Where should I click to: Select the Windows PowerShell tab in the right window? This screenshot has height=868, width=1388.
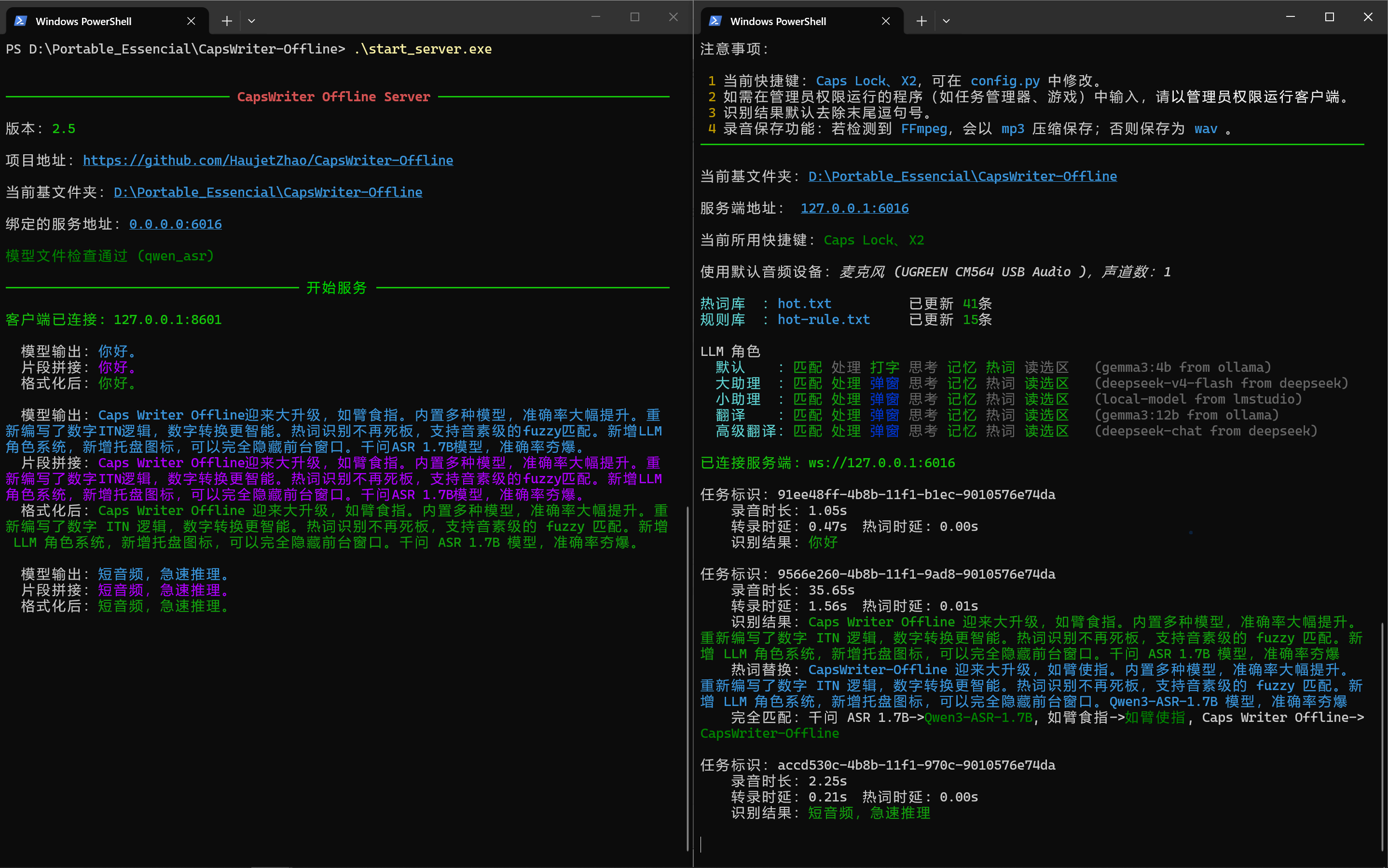(x=802, y=21)
